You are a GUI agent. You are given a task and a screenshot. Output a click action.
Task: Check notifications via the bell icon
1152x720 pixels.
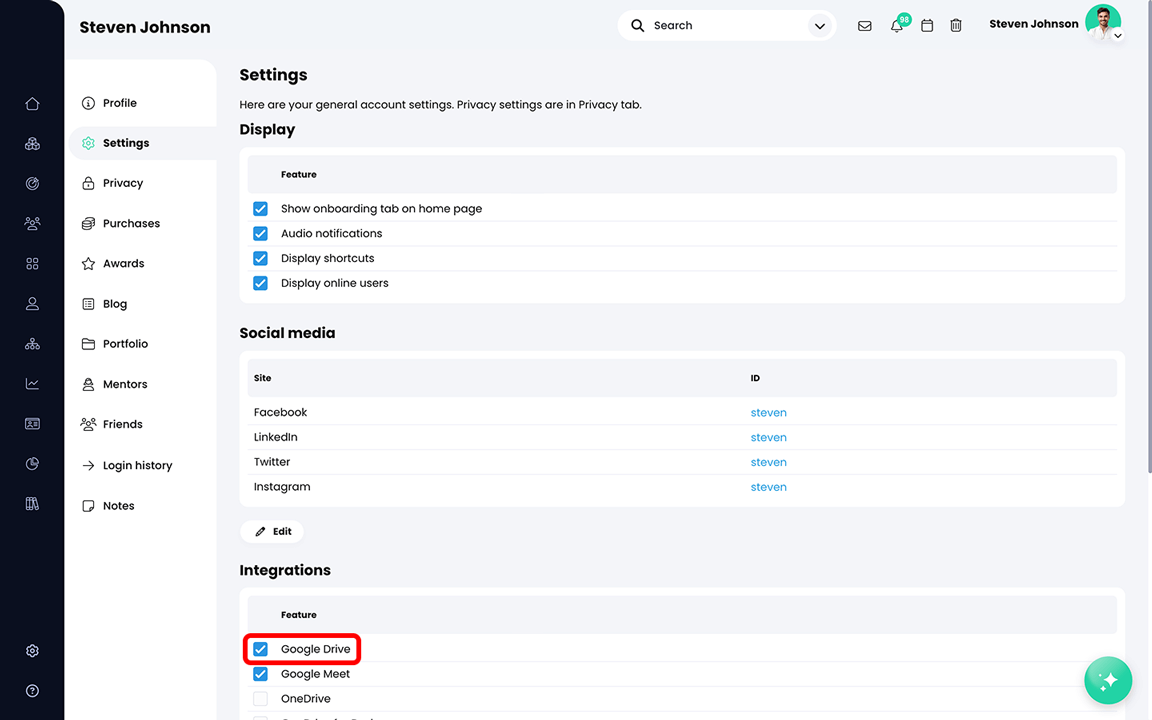pyautogui.click(x=896, y=26)
